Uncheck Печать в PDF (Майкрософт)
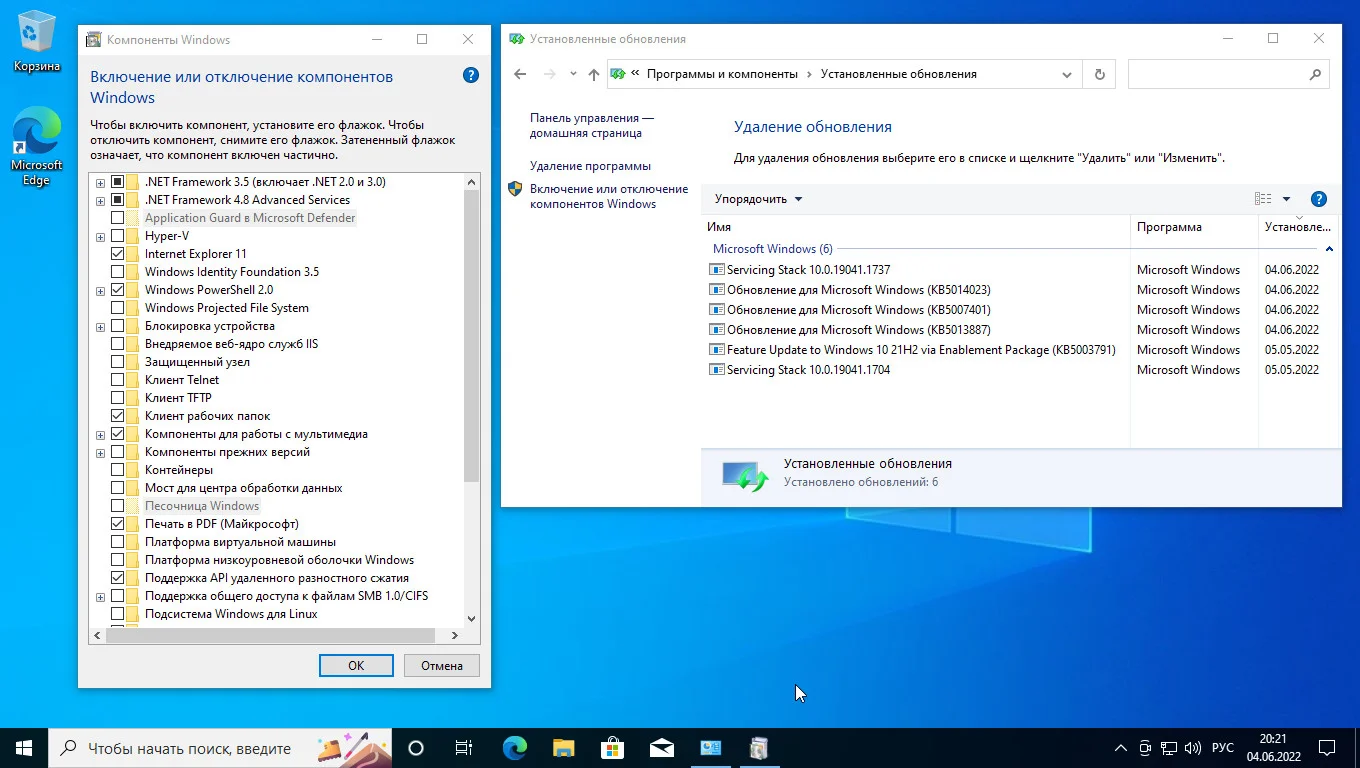 pos(118,524)
